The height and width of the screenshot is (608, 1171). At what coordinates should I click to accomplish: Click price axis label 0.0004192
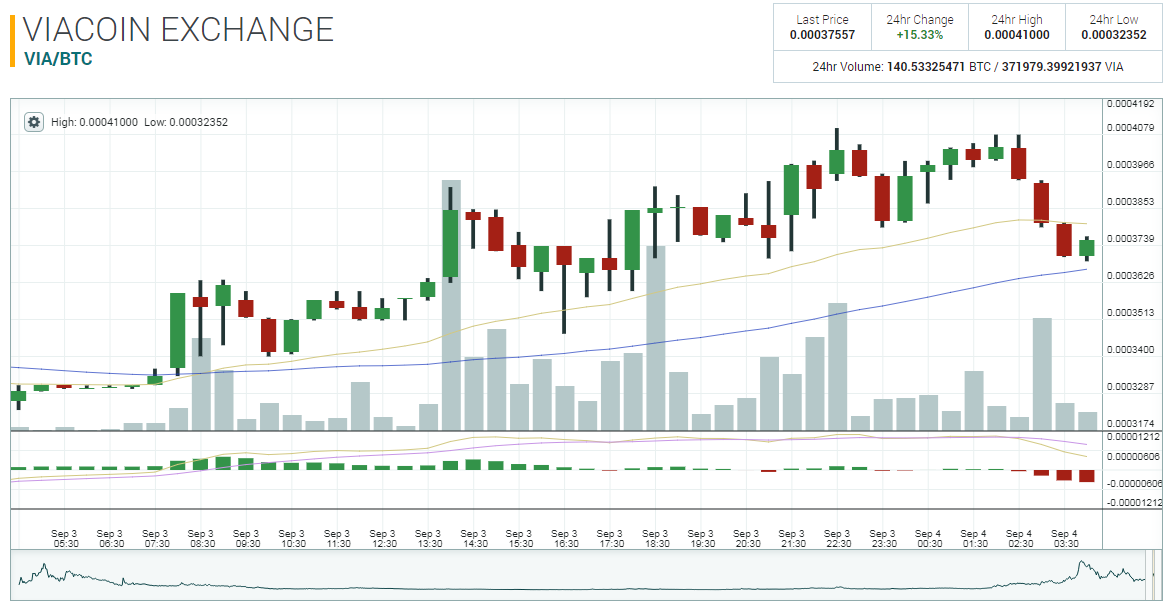pyautogui.click(x=1130, y=104)
